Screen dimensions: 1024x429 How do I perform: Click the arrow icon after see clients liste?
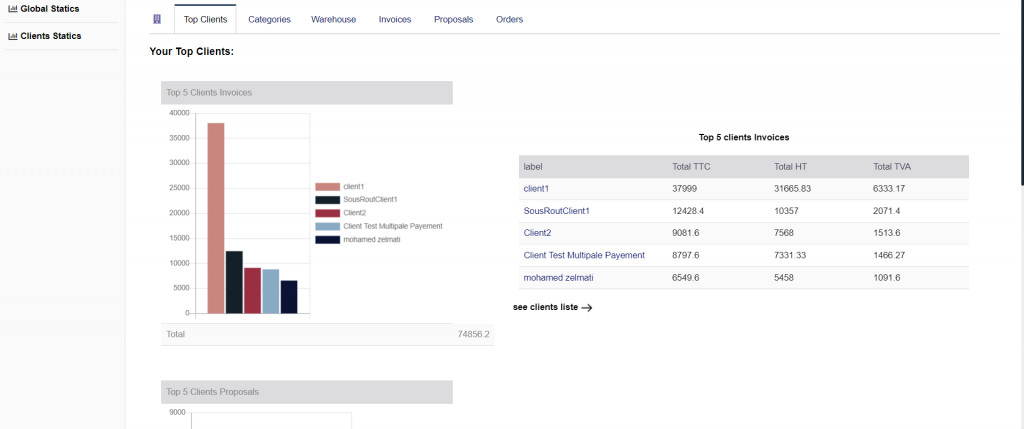(x=587, y=308)
